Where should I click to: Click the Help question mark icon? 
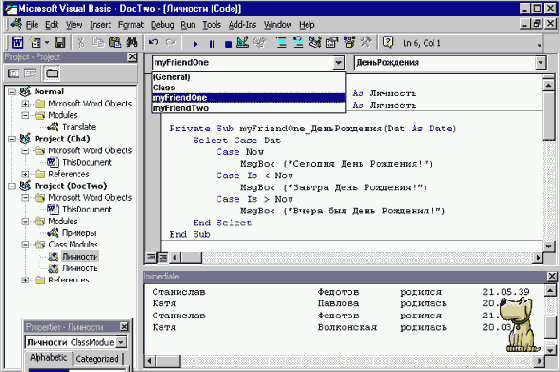pyautogui.click(x=388, y=43)
